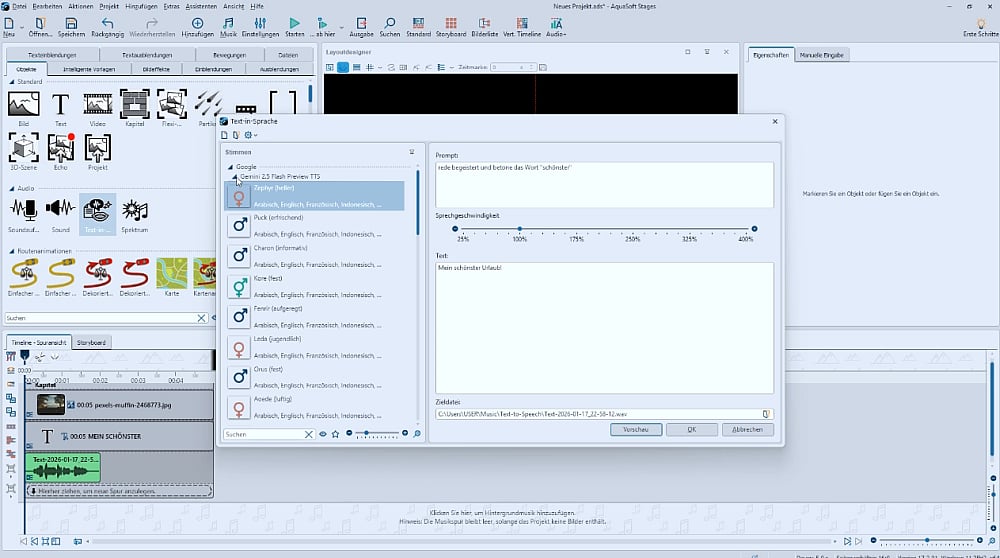Collapse the Google voices tree node
The image size is (1000, 558).
[x=230, y=167]
